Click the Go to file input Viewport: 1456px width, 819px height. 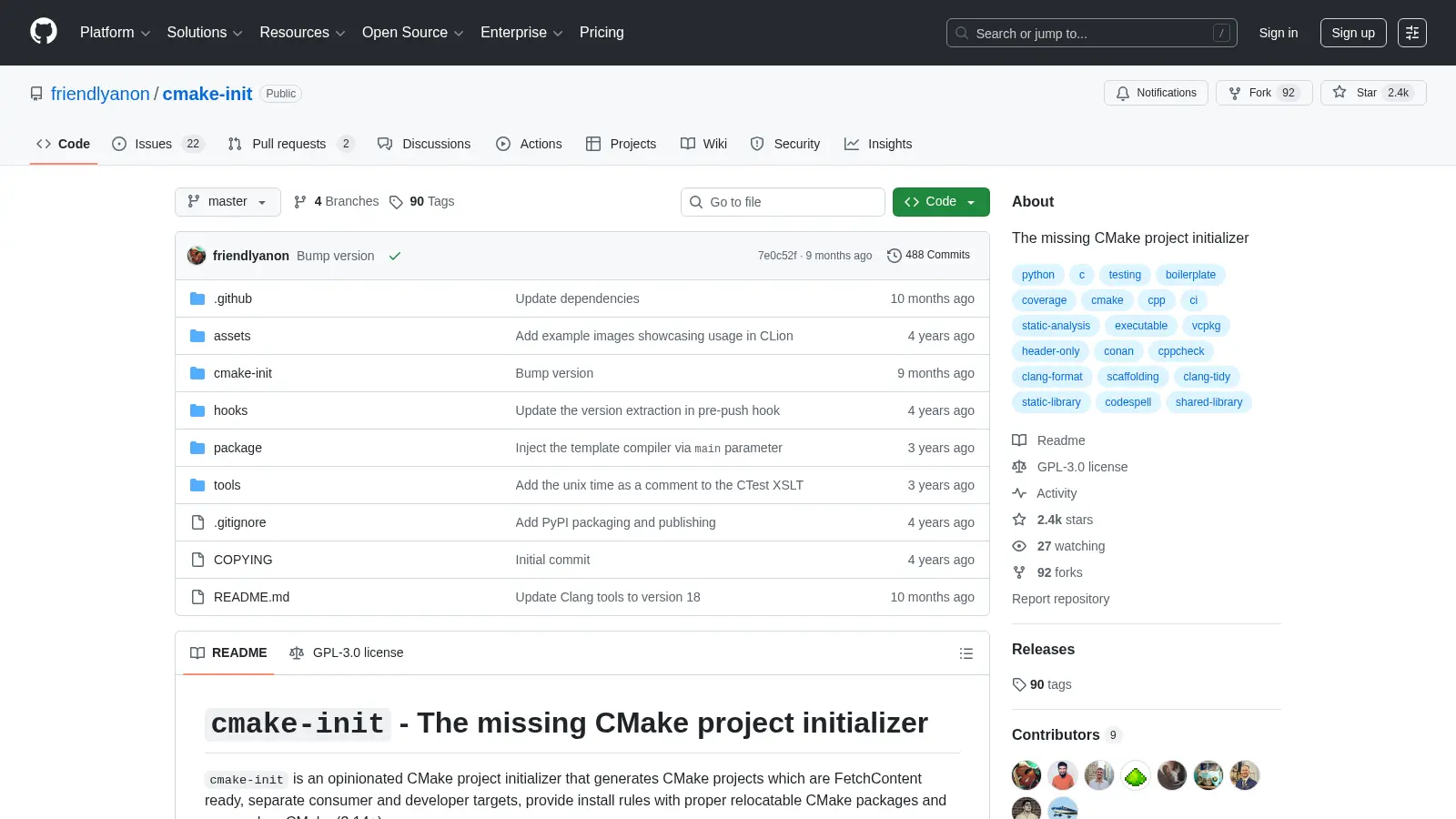coord(783,202)
